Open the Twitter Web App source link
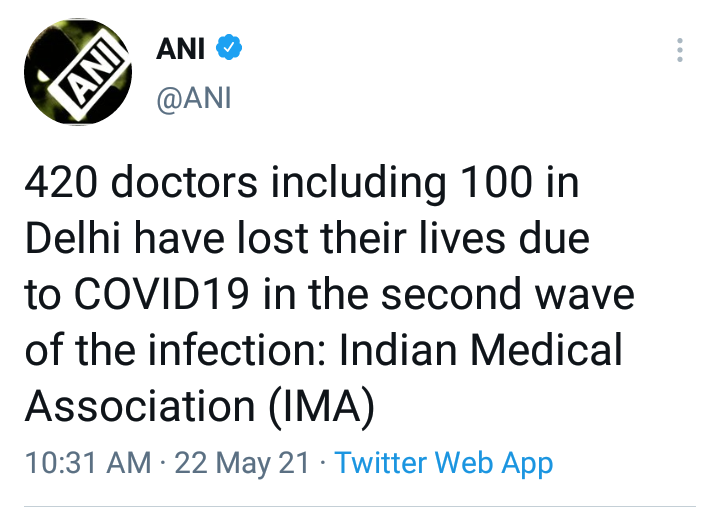 [443, 463]
